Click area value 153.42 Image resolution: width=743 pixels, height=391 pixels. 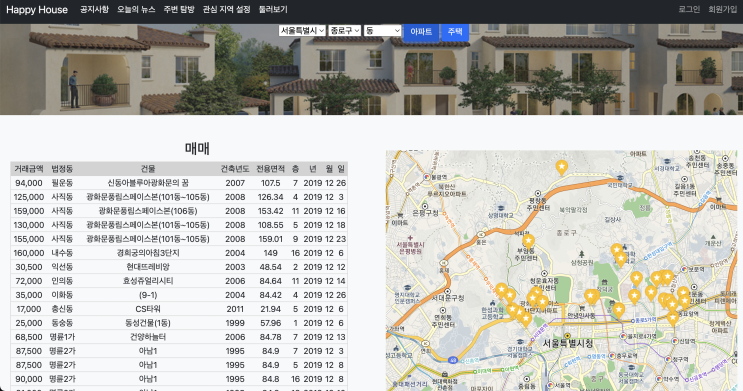pos(271,211)
